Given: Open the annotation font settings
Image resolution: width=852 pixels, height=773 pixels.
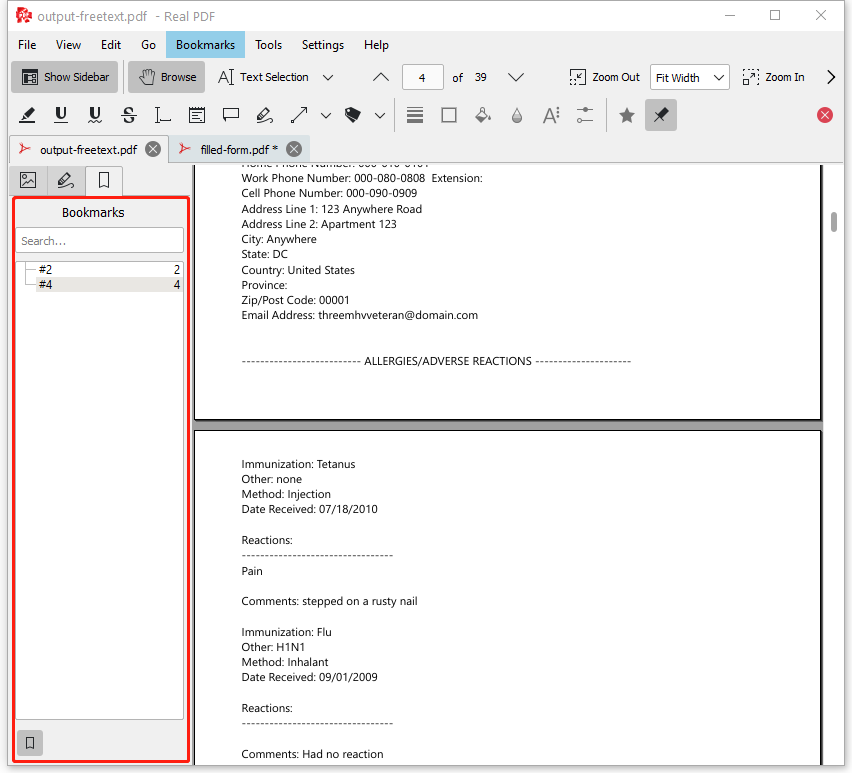Looking at the screenshot, I should pos(551,115).
